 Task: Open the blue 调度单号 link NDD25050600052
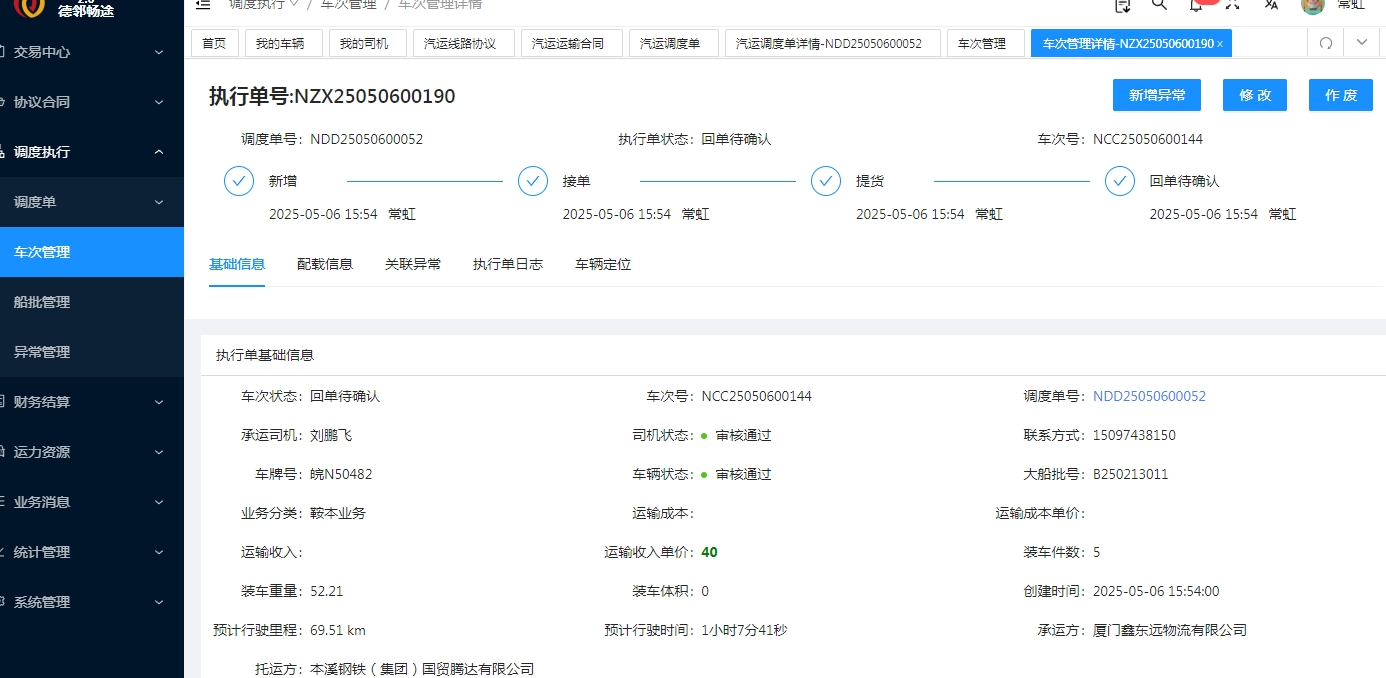click(x=1149, y=396)
